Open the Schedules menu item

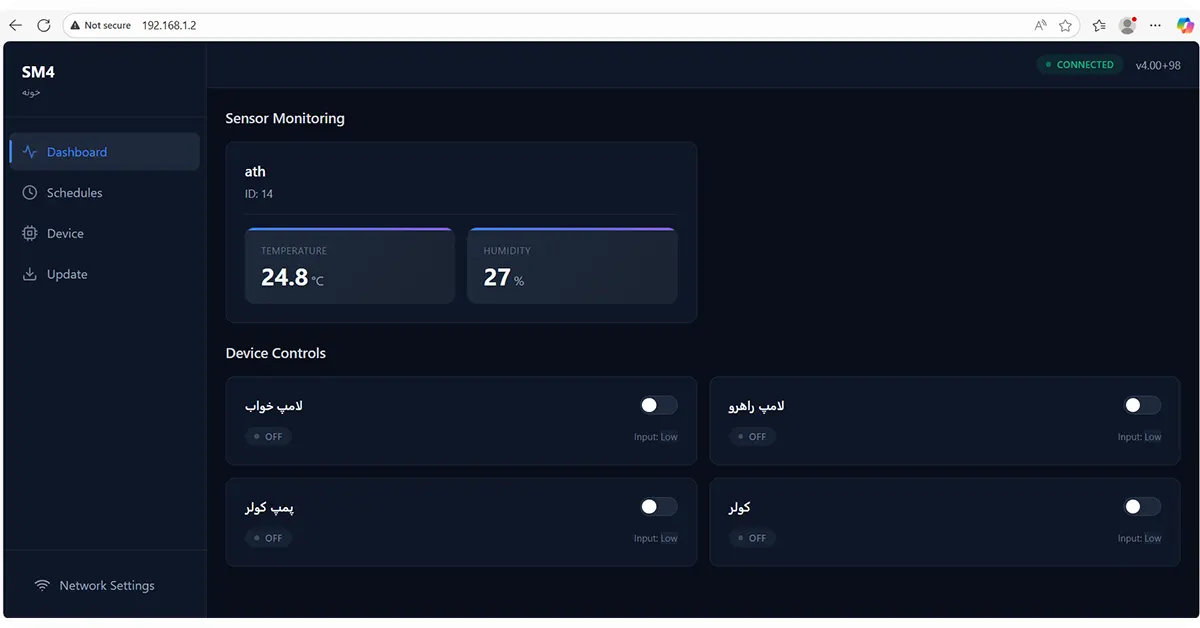coord(75,193)
